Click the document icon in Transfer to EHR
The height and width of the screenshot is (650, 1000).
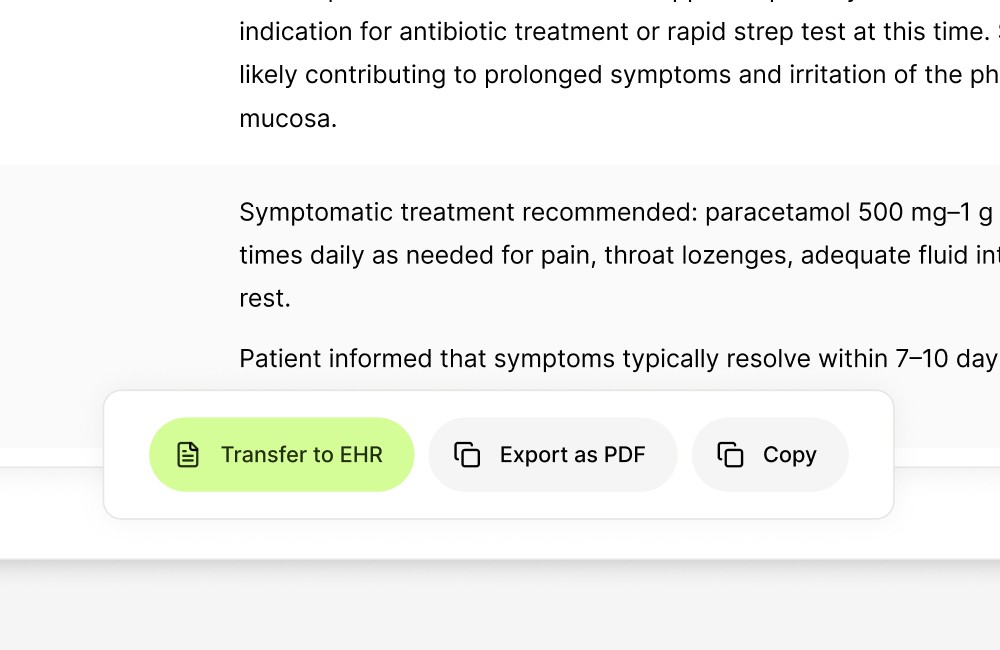pyautogui.click(x=188, y=455)
